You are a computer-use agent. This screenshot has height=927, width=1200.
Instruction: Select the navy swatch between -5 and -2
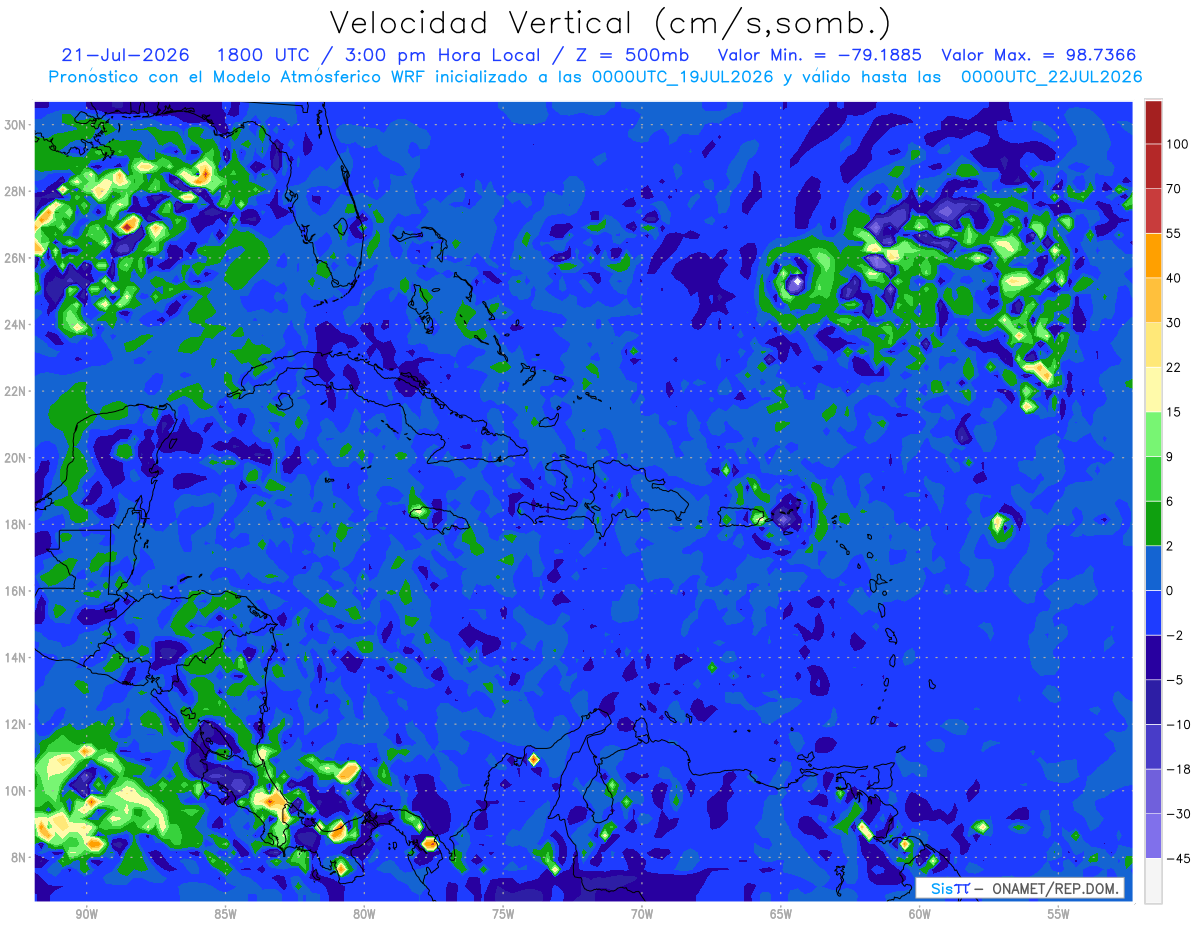(1153, 657)
